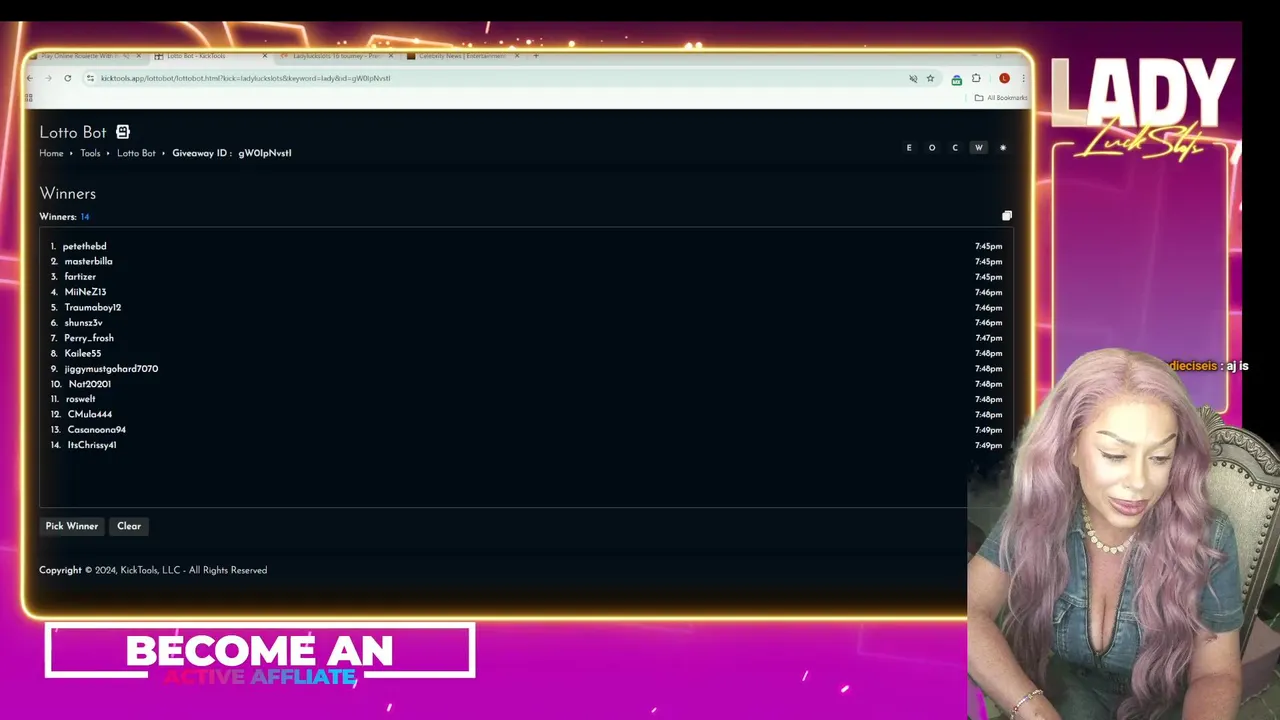Click the browser forward arrow

pyautogui.click(x=48, y=78)
